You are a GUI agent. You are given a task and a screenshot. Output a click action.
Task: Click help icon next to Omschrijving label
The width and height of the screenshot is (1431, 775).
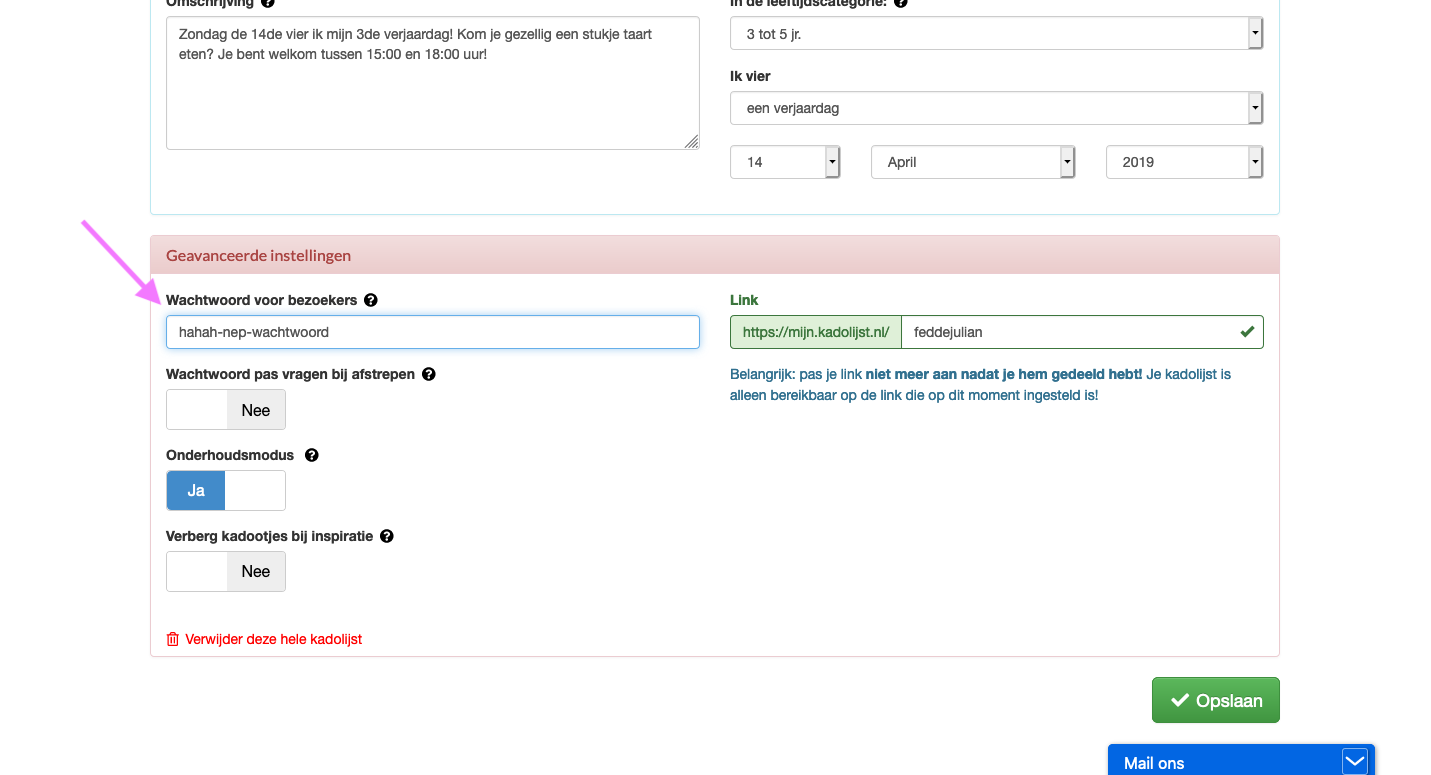coord(267,3)
